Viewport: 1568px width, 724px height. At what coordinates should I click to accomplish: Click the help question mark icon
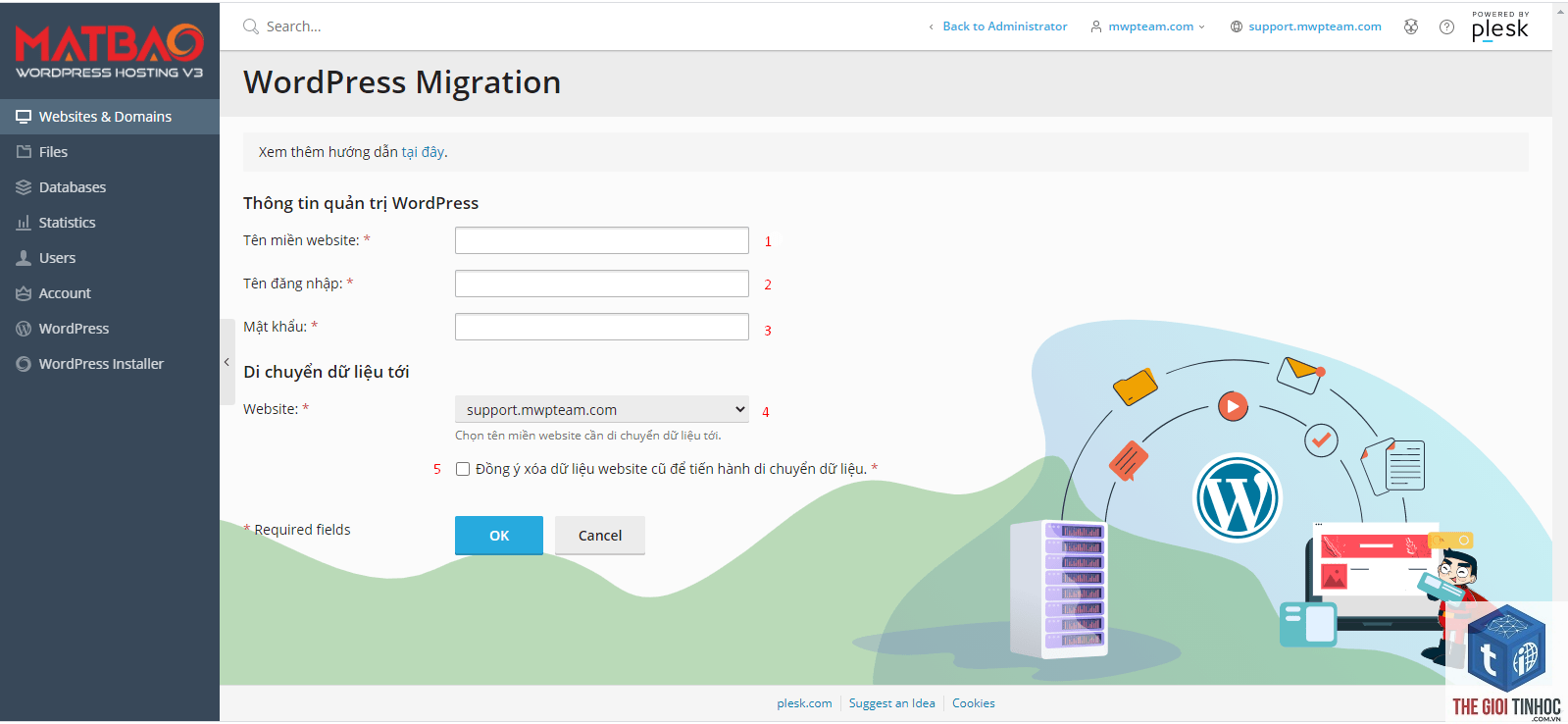(x=1446, y=26)
